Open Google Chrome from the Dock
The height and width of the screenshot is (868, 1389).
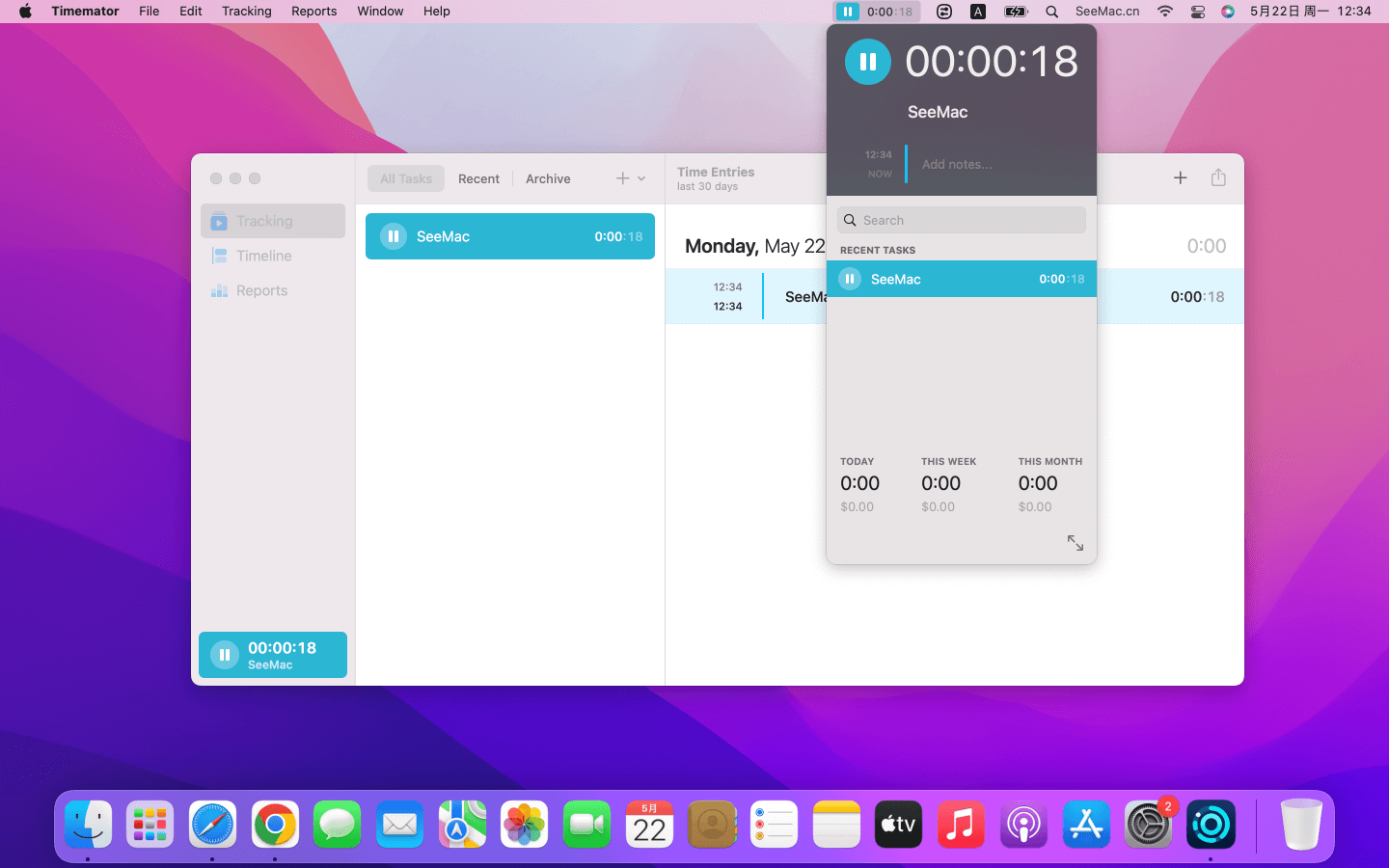(275, 825)
